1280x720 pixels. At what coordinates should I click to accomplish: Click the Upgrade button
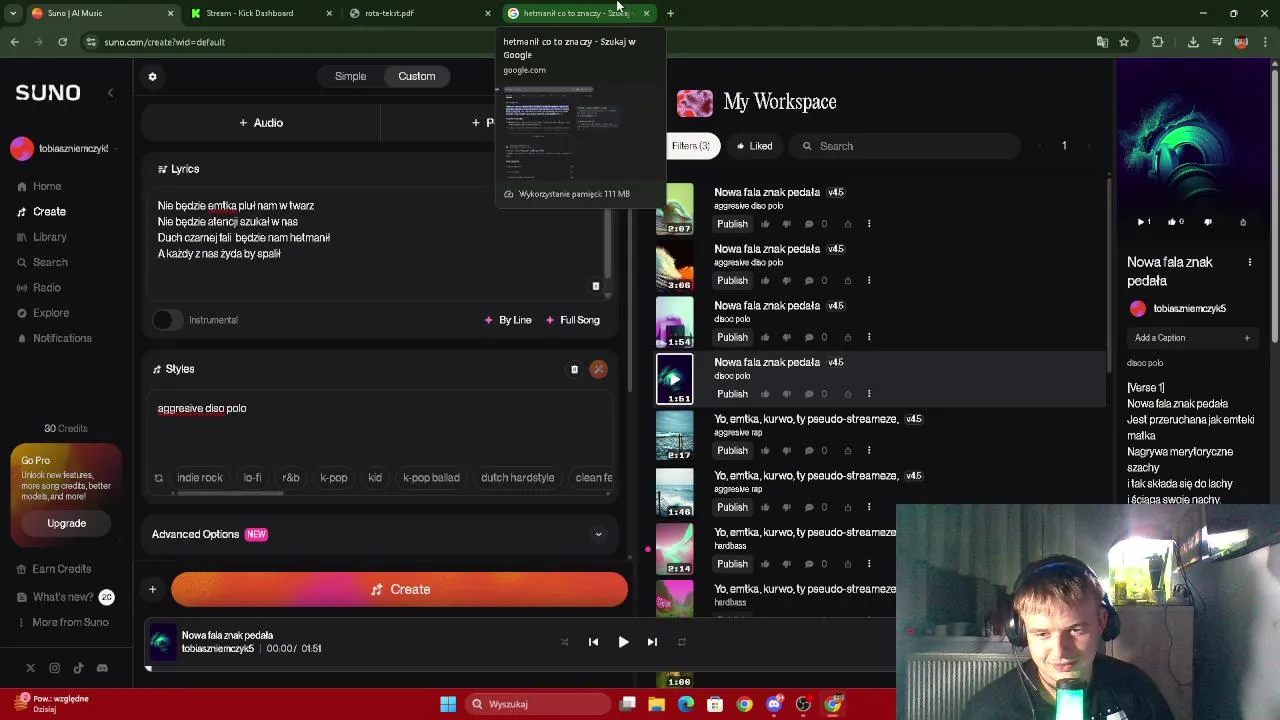point(66,523)
